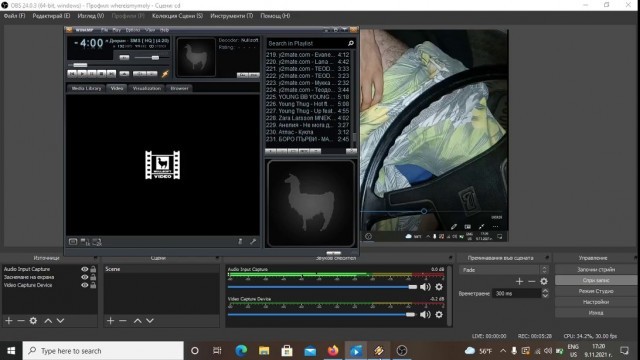The height and width of the screenshot is (360, 640).
Task: Remove the scene transition with minus icon
Action: [531, 281]
